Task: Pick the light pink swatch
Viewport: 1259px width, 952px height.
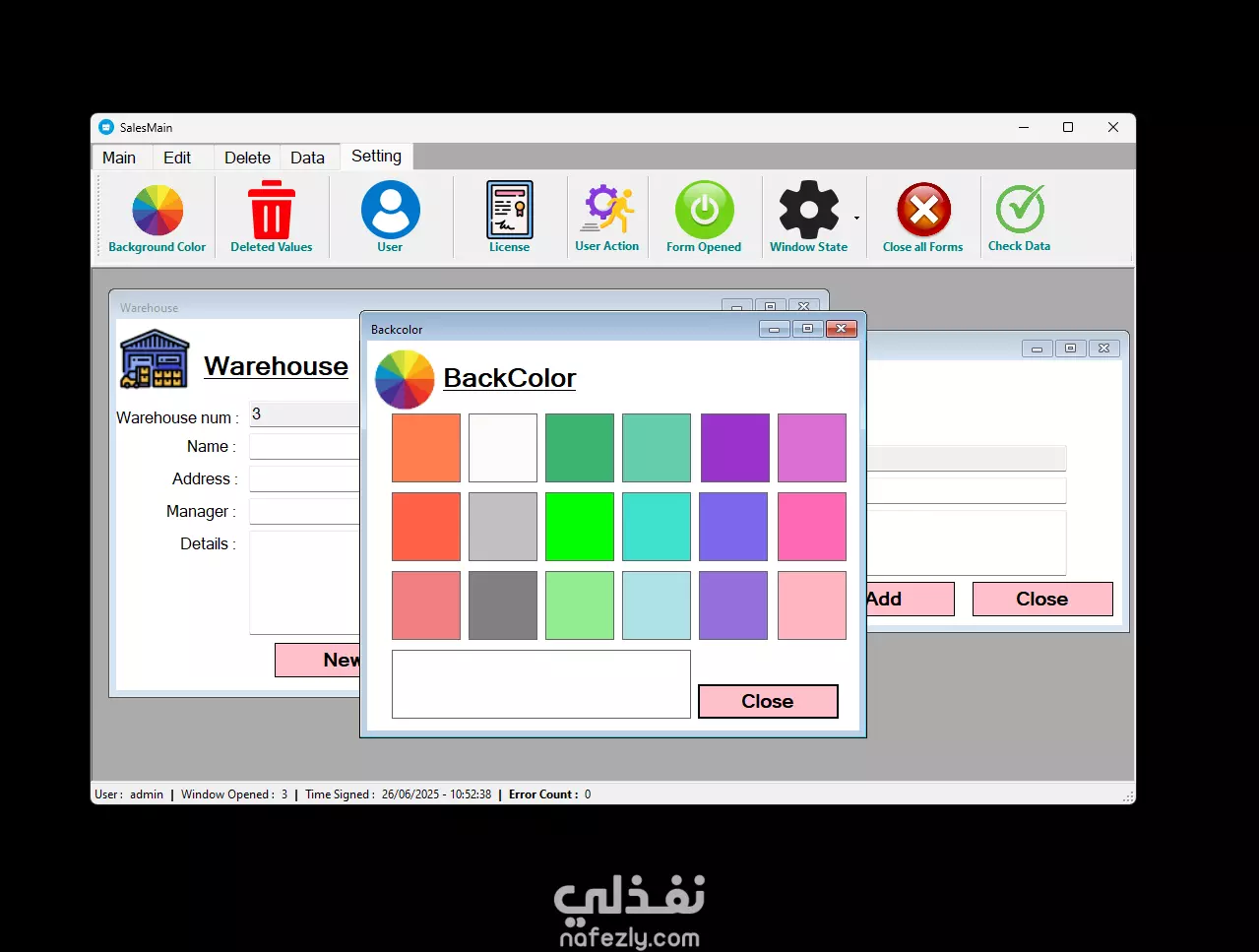Action: pos(812,605)
